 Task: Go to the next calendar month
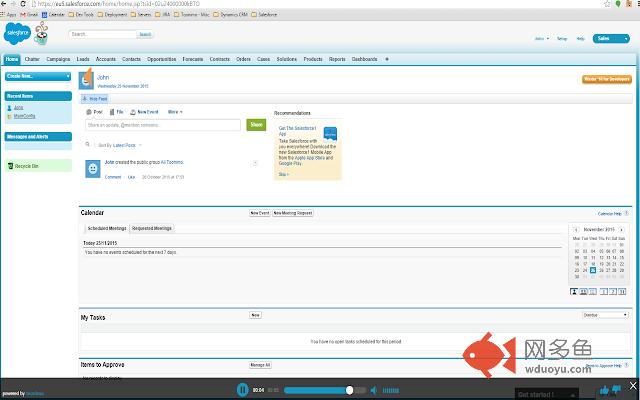click(x=621, y=229)
